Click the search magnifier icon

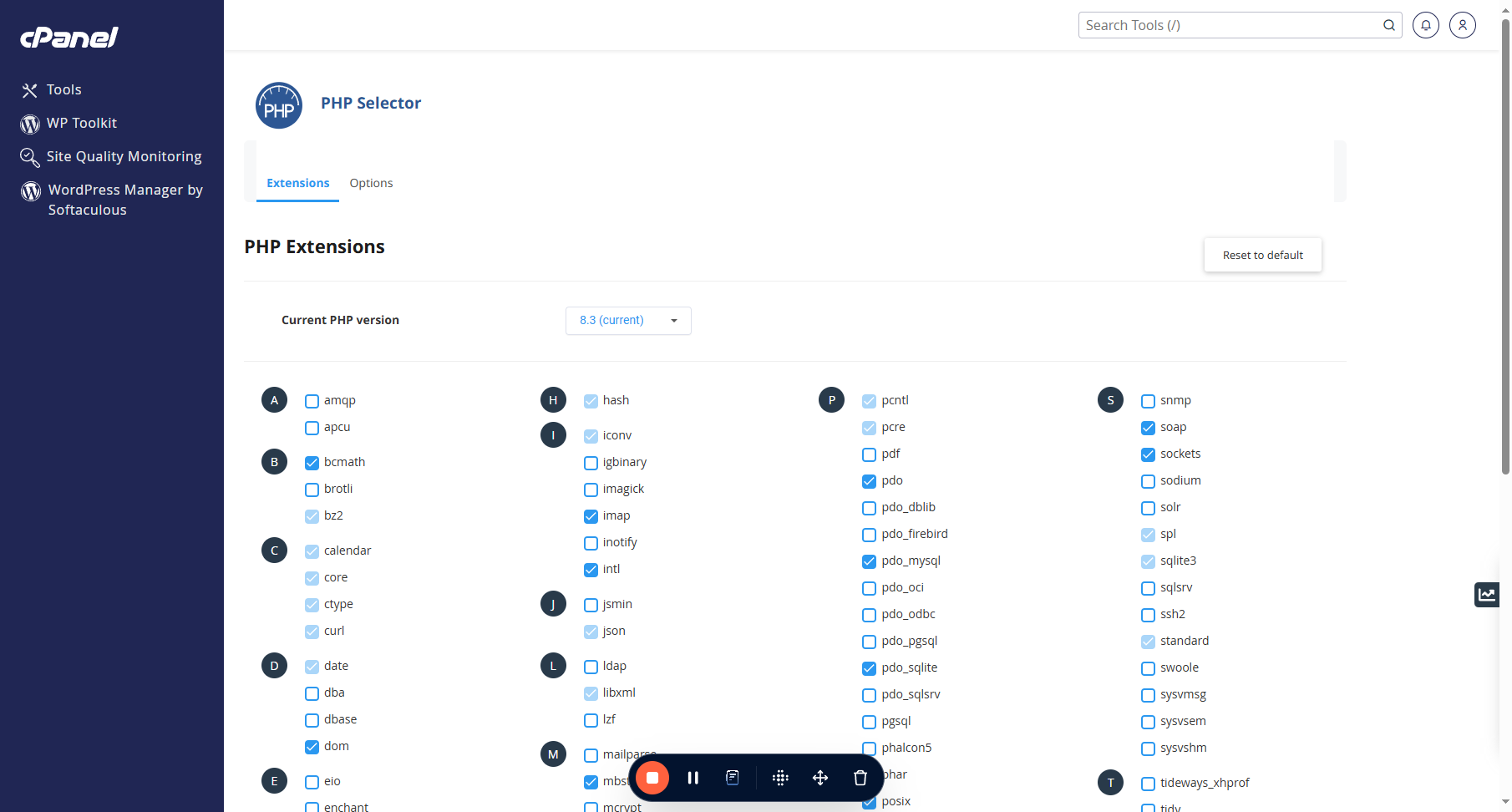(1388, 25)
